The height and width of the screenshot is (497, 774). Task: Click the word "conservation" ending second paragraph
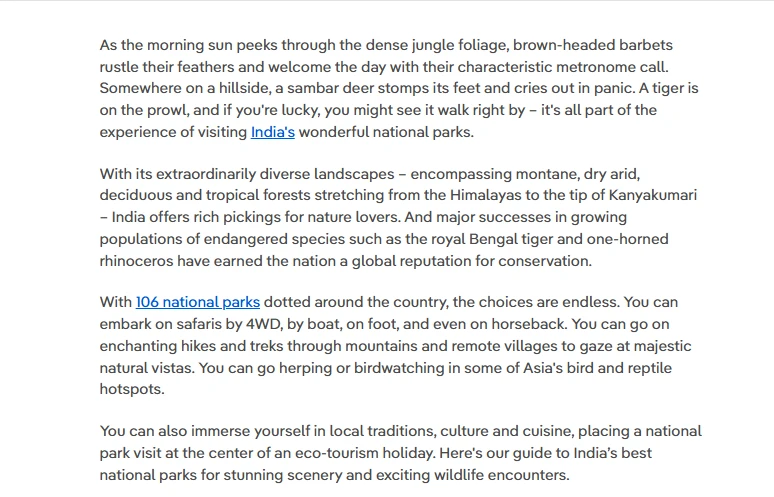coord(543,261)
